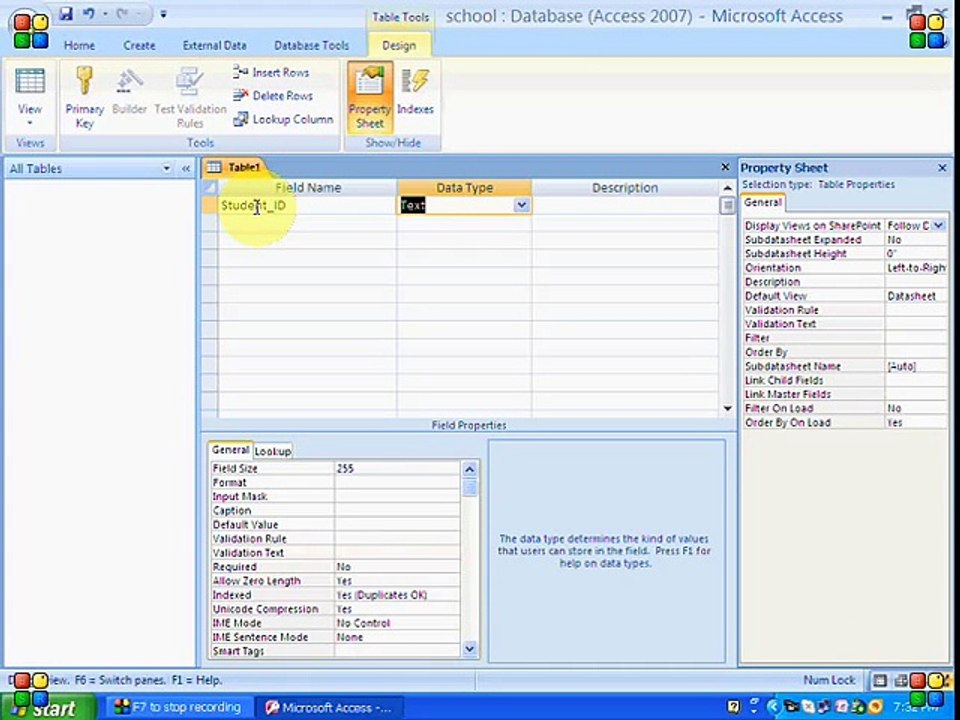The width and height of the screenshot is (960, 720).
Task: Close the Property Sheet pane
Action: coord(942,167)
